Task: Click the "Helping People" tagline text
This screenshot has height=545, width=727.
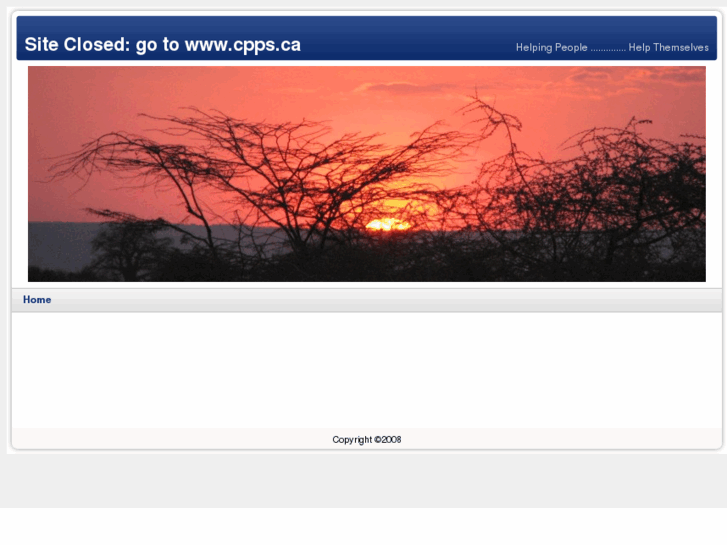Action: (552, 47)
